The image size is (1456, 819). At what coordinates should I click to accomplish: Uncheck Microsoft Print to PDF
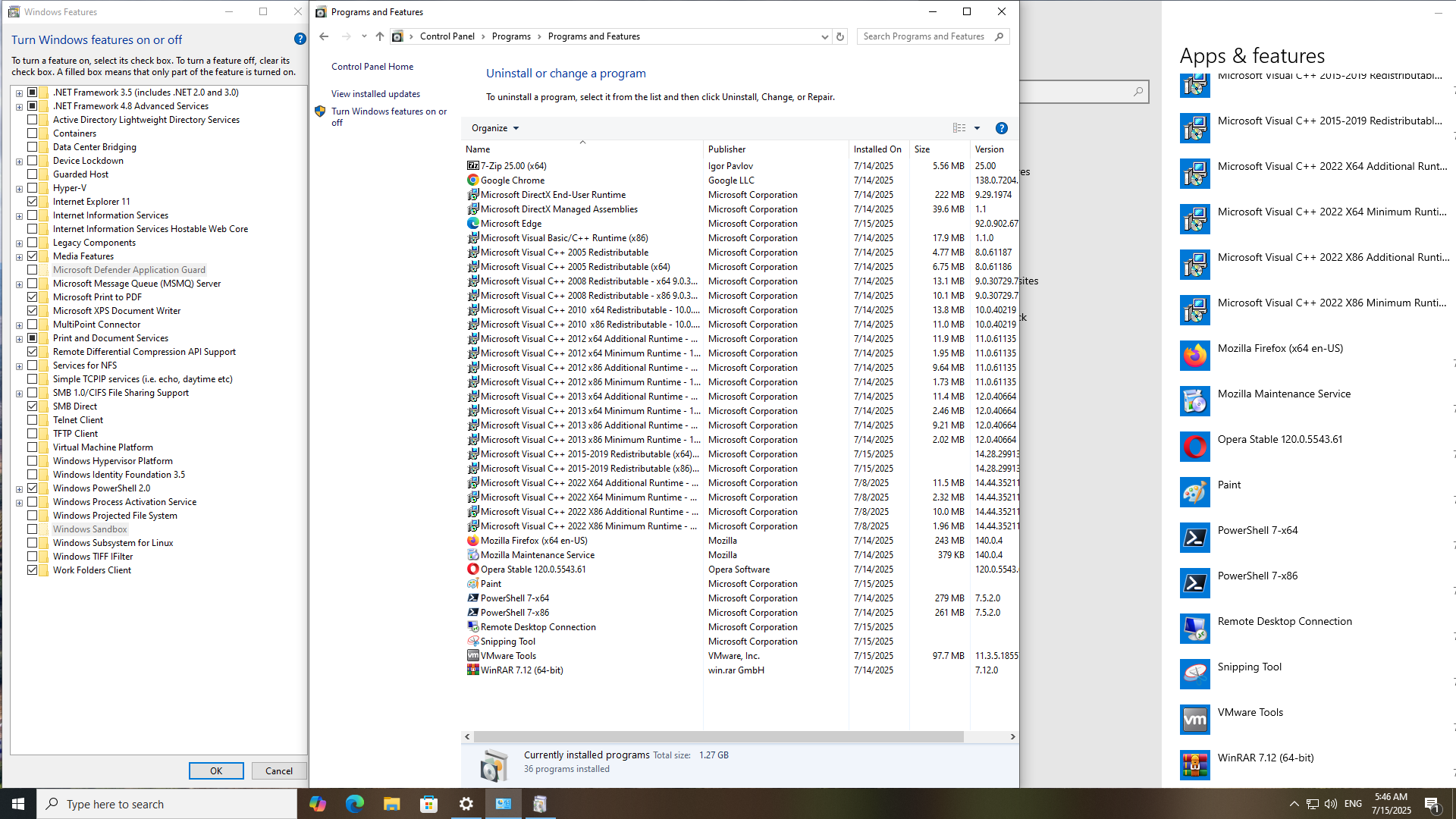click(x=32, y=297)
